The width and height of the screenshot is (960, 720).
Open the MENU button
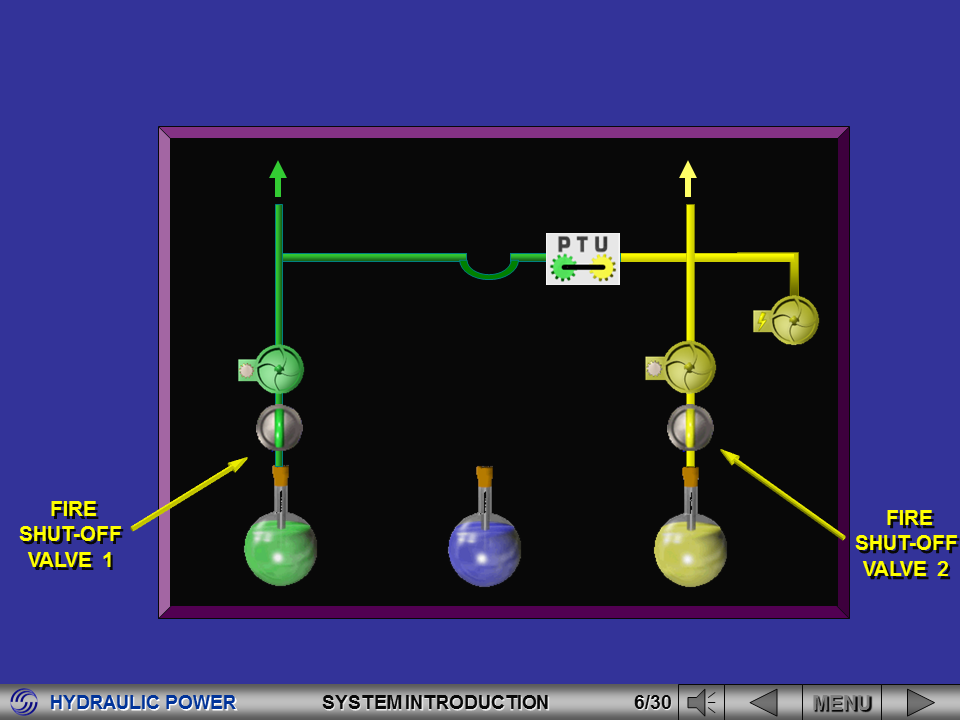tap(842, 702)
